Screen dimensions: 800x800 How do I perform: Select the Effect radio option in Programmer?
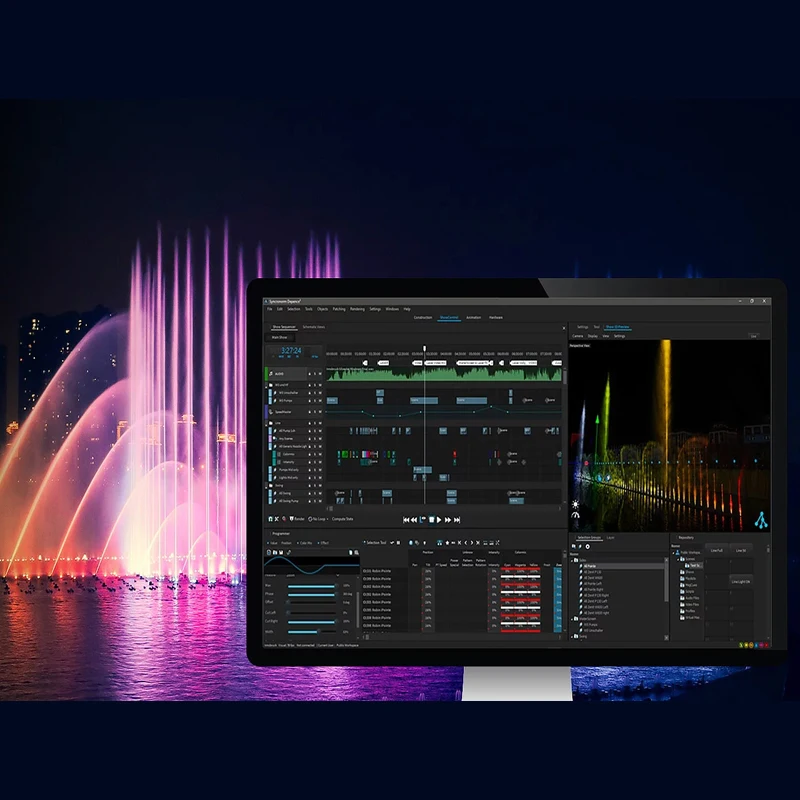click(x=324, y=543)
